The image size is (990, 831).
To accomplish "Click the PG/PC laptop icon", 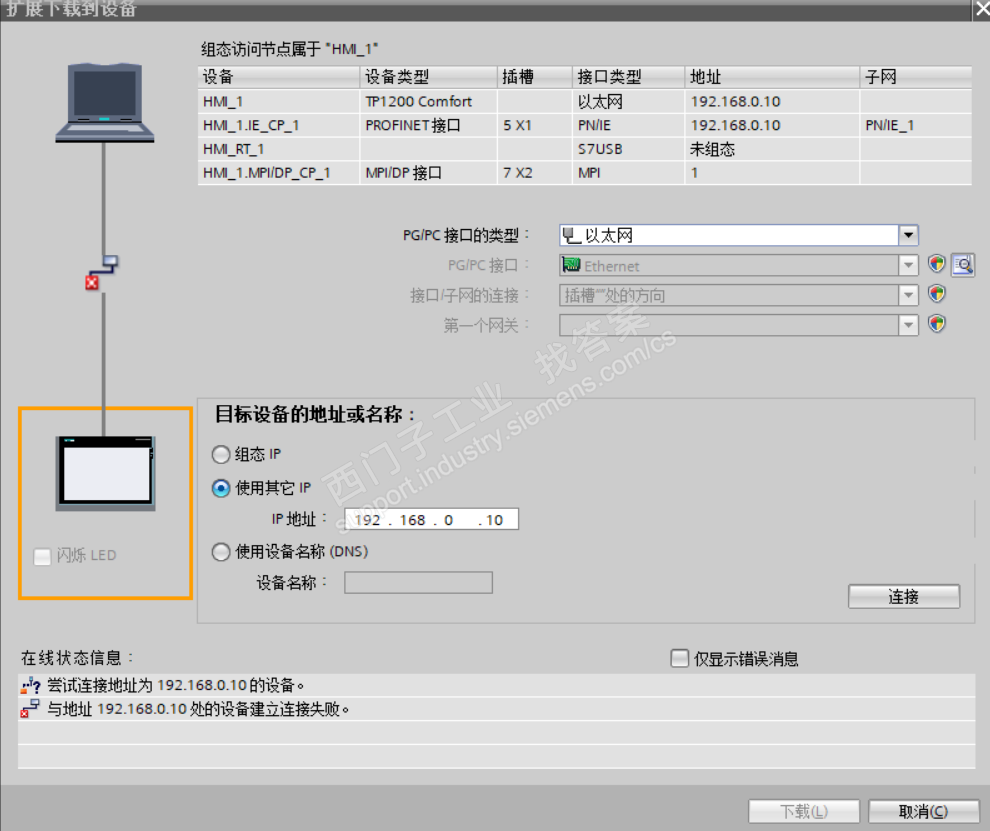I will [104, 102].
